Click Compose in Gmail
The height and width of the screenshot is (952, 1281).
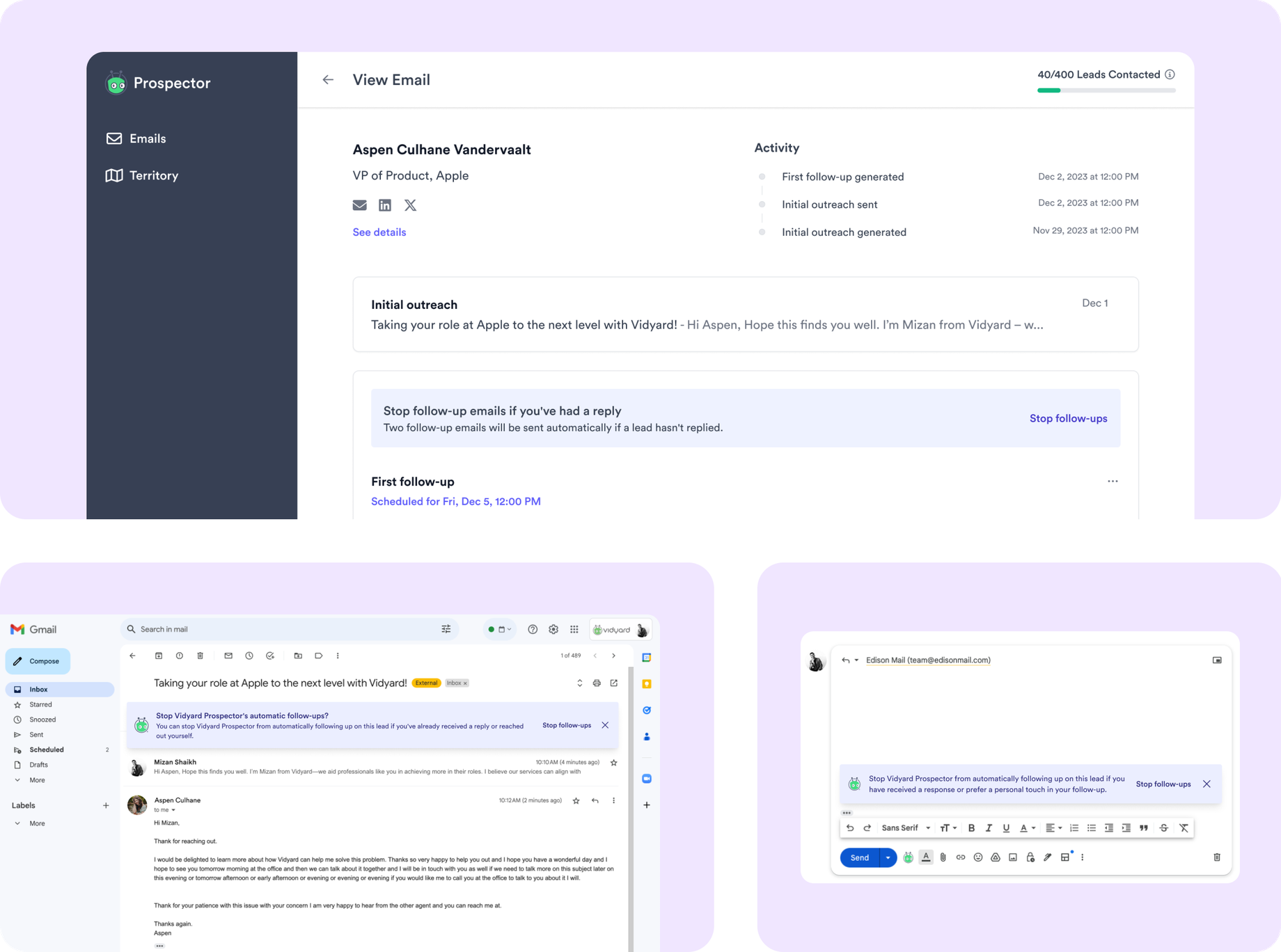pos(38,661)
